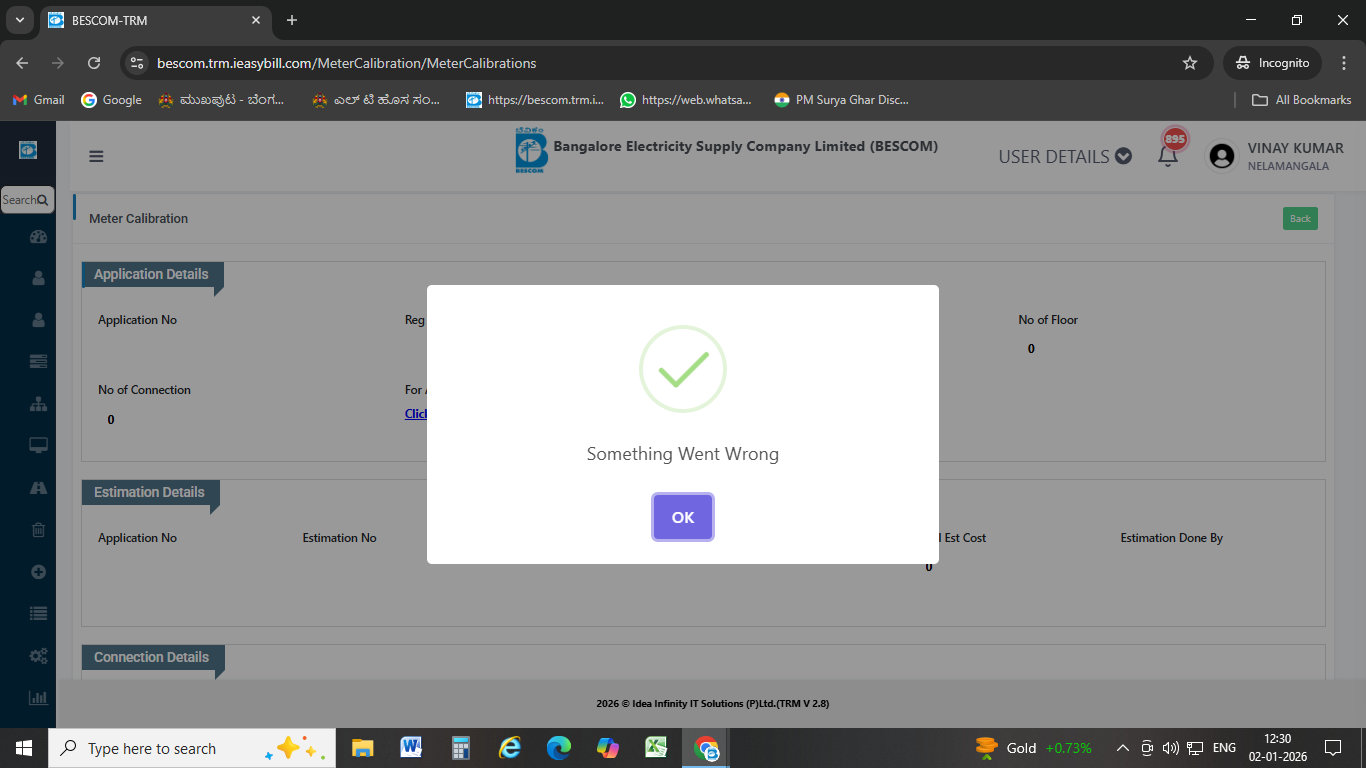Viewport: 1366px width, 768px height.
Task: Click the Idea Infinity IT Solutions footer text
Action: (713, 704)
